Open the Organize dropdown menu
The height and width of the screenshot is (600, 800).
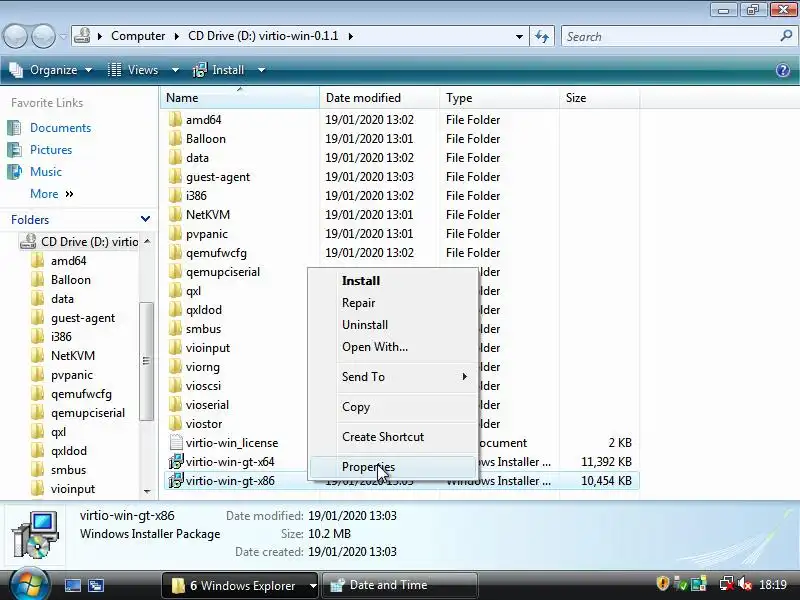51,70
